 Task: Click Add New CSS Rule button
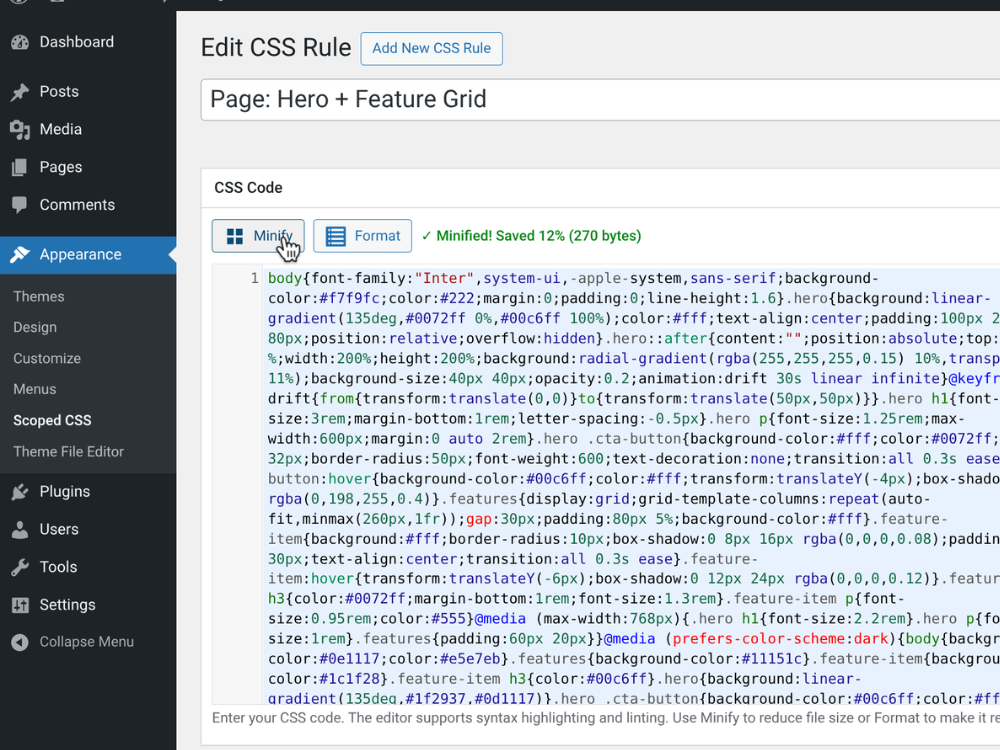pos(432,48)
